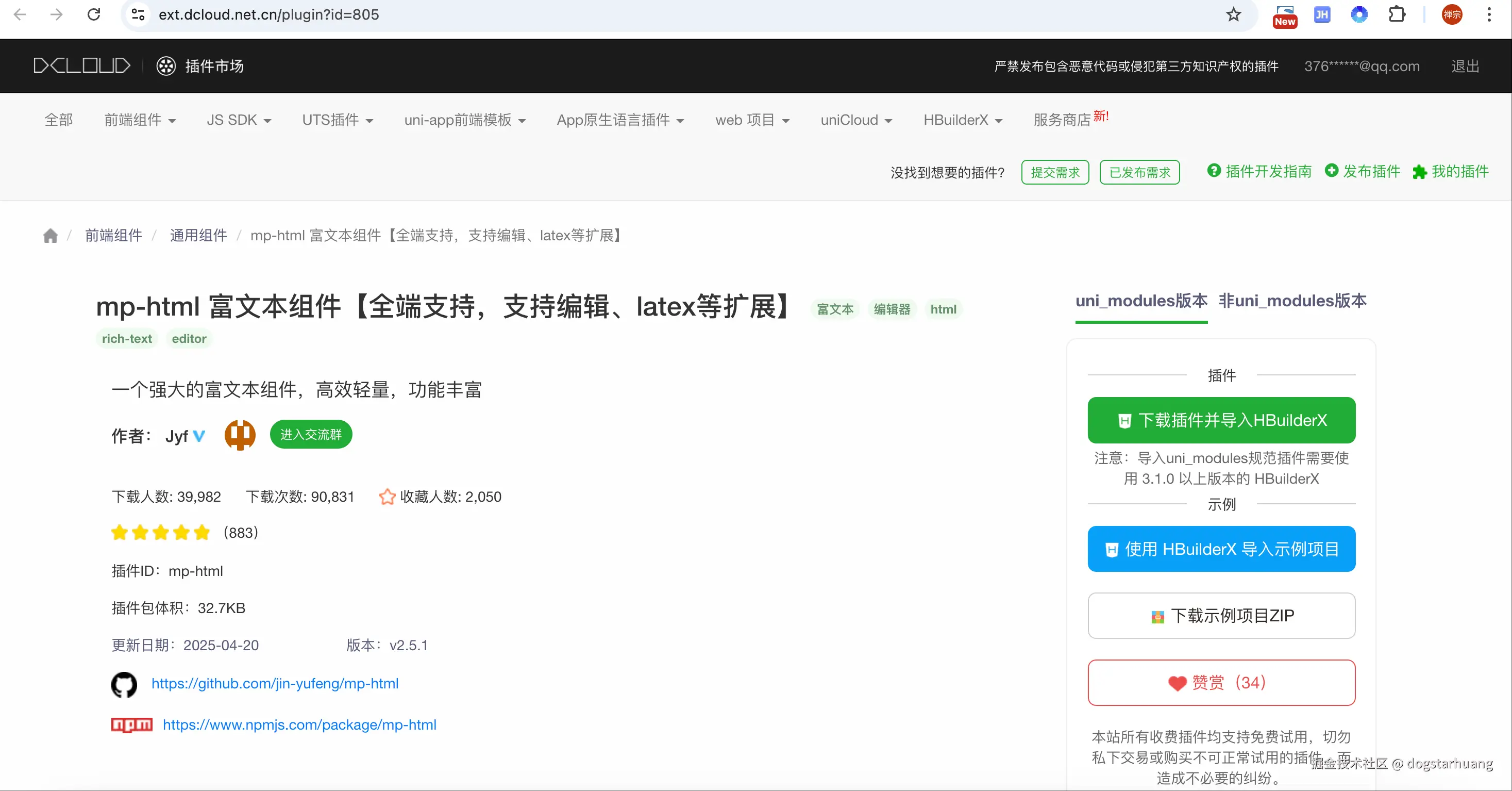This screenshot has height=791, width=1512.
Task: Click the 插件市场 film reel logo icon
Action: pyautogui.click(x=166, y=66)
